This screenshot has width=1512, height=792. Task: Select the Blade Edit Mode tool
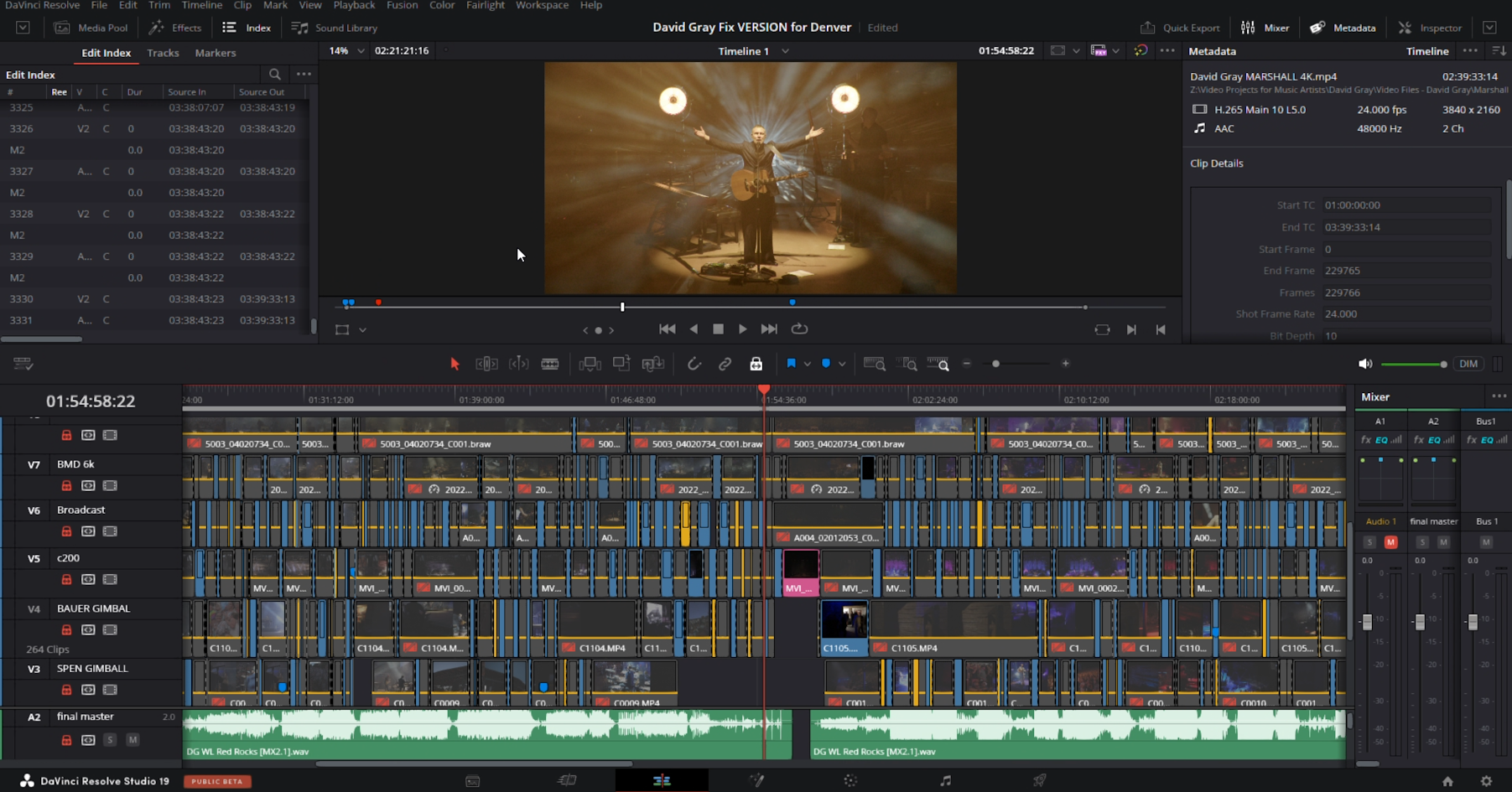(x=550, y=364)
